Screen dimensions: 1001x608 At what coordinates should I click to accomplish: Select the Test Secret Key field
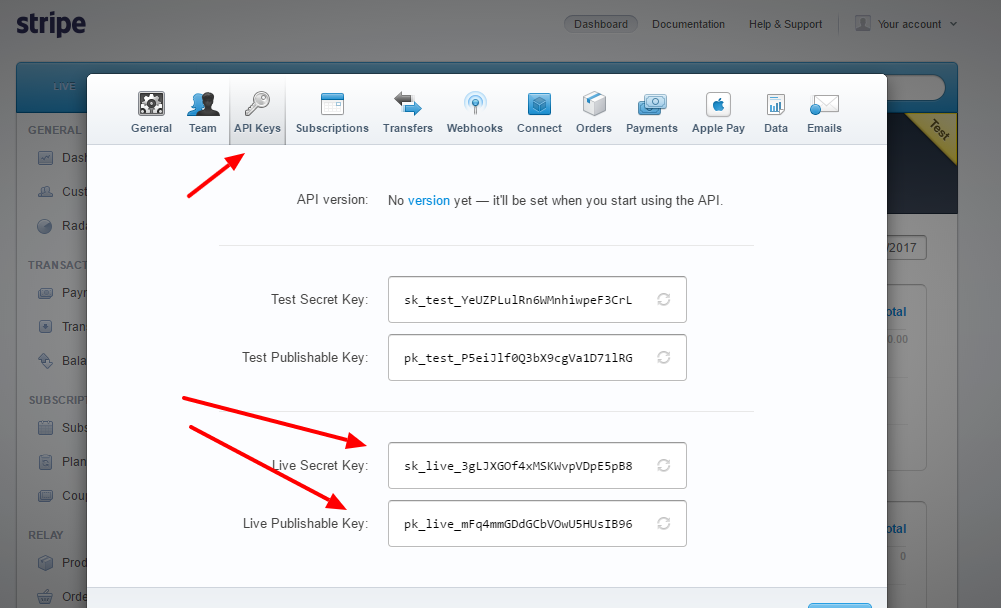pos(537,300)
